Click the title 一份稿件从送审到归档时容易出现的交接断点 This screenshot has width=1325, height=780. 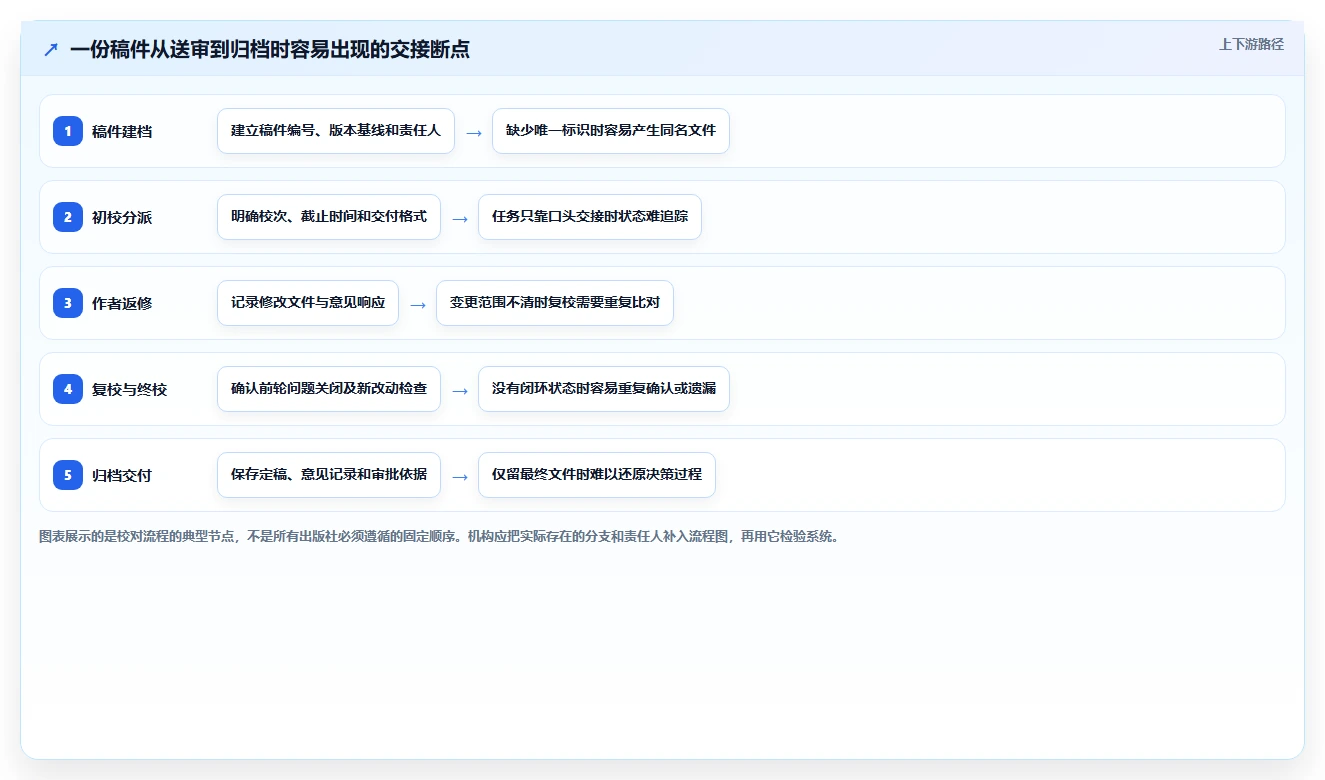[270, 50]
